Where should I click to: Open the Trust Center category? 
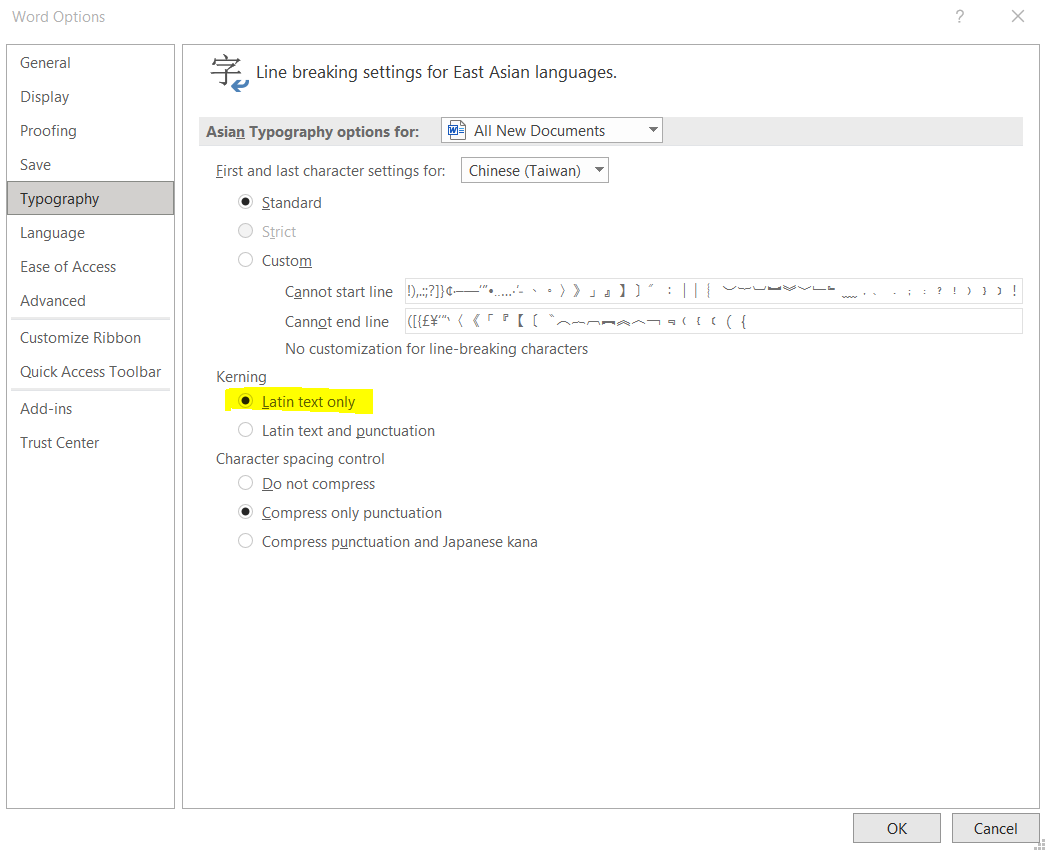[60, 443]
